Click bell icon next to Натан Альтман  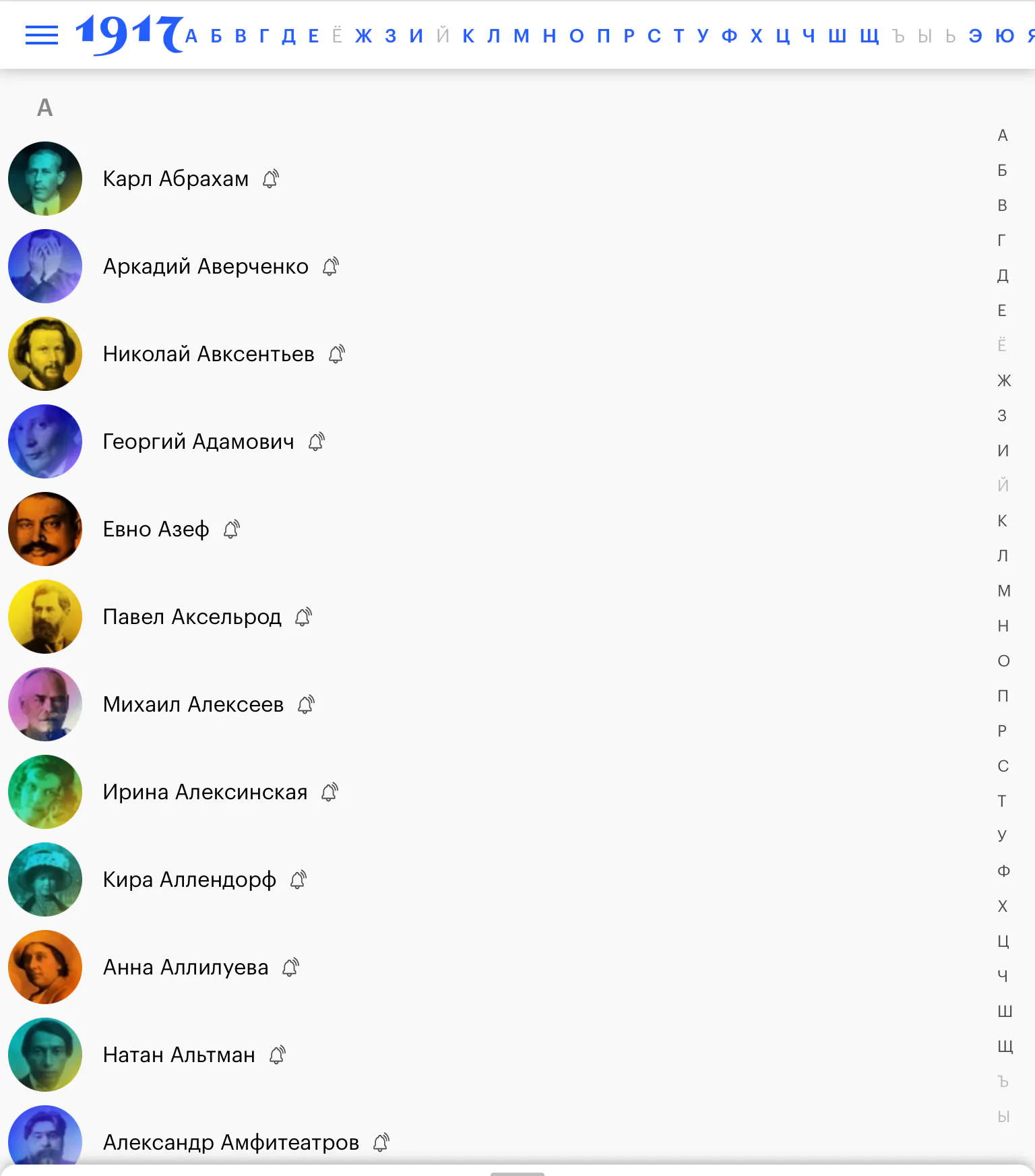tap(278, 1055)
